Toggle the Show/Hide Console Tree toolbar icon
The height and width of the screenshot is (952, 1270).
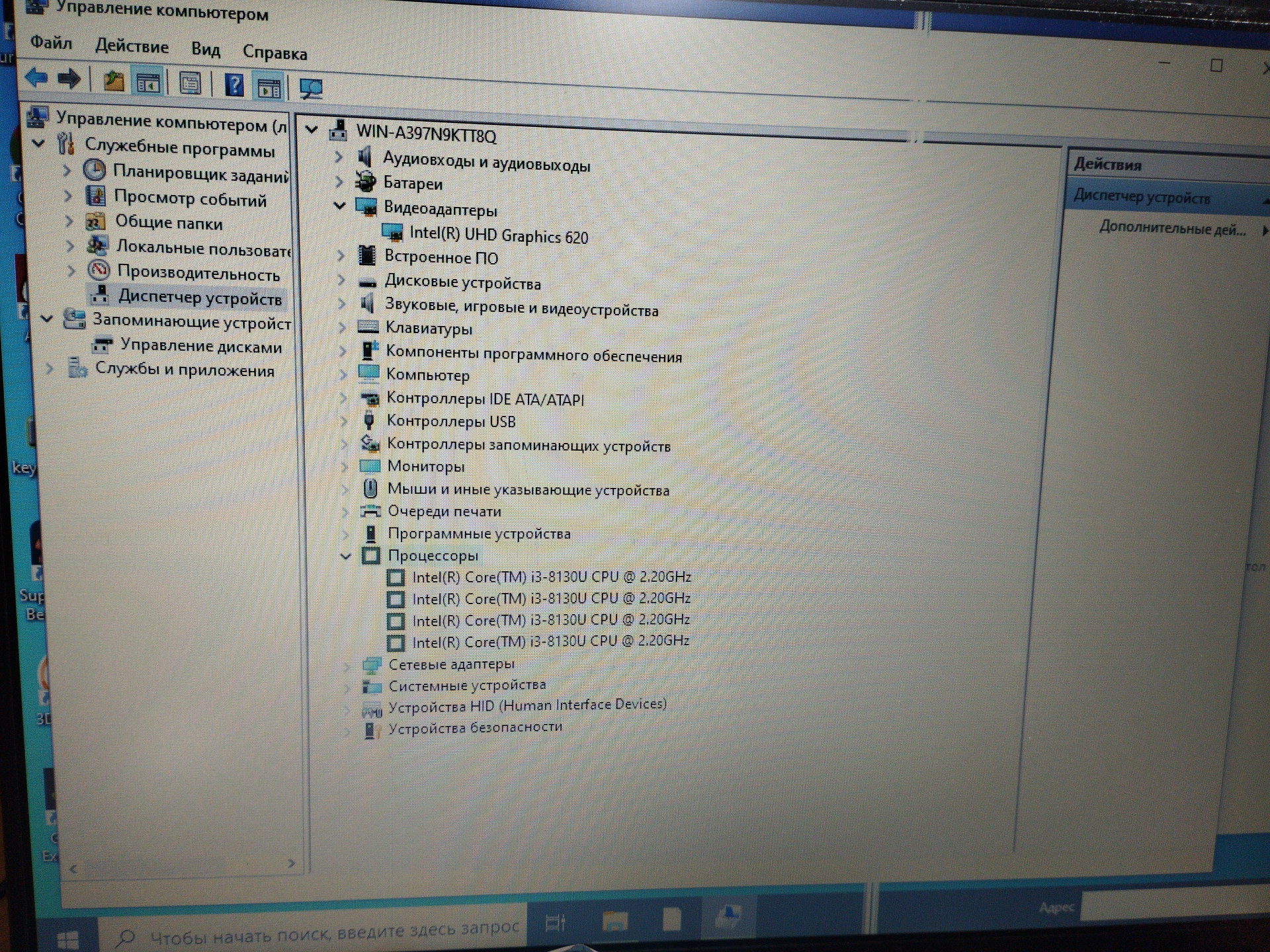point(148,83)
